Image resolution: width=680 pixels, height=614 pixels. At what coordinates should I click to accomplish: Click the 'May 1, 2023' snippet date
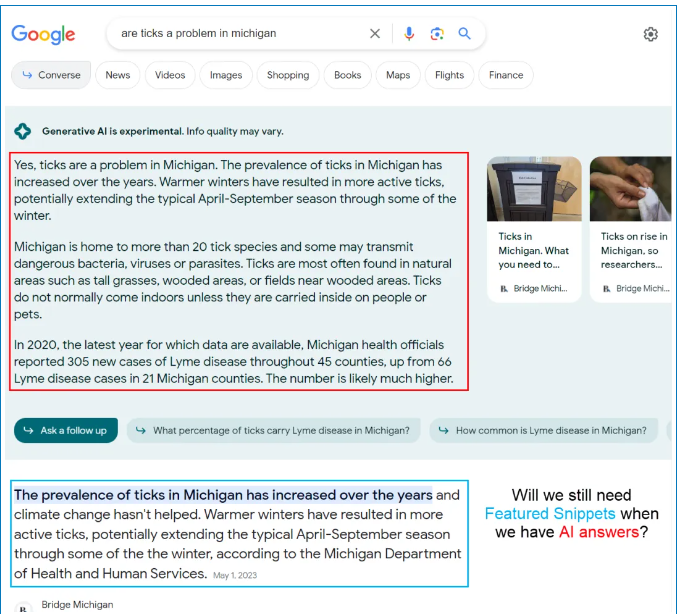coord(235,575)
